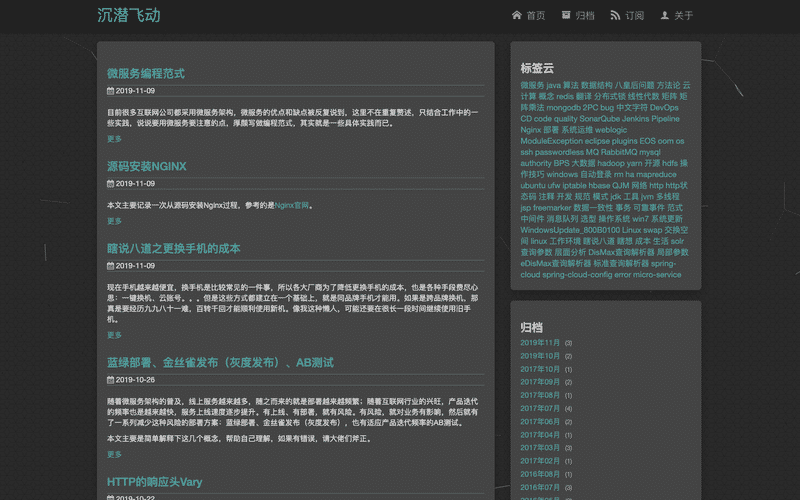Screen dimensions: 800x500
Task: Select the SonarQube tag in the tag cloud
Action: point(599,118)
